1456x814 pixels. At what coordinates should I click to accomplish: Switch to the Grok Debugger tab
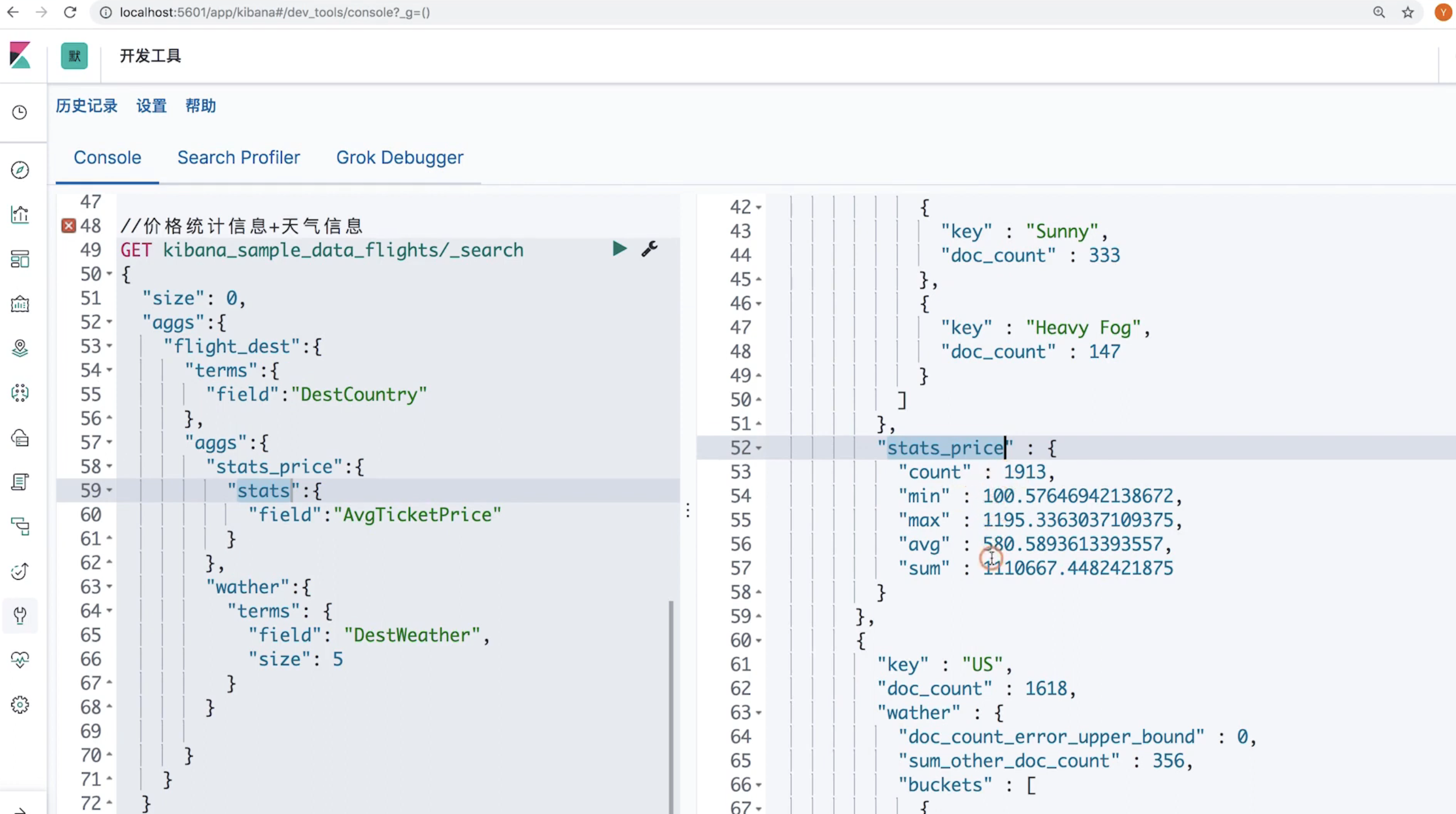pyautogui.click(x=400, y=157)
